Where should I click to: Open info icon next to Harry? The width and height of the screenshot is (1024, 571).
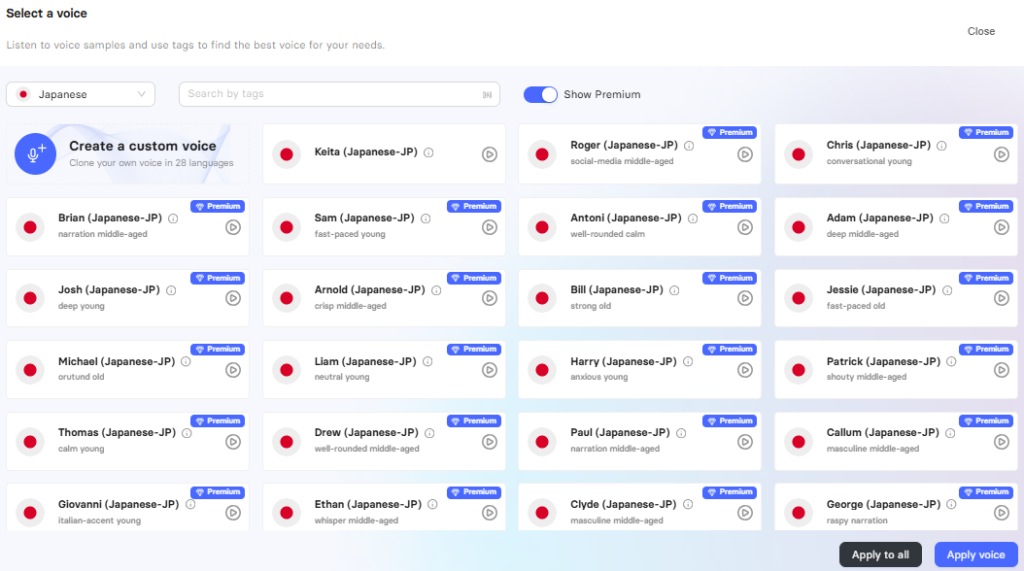pyautogui.click(x=688, y=361)
